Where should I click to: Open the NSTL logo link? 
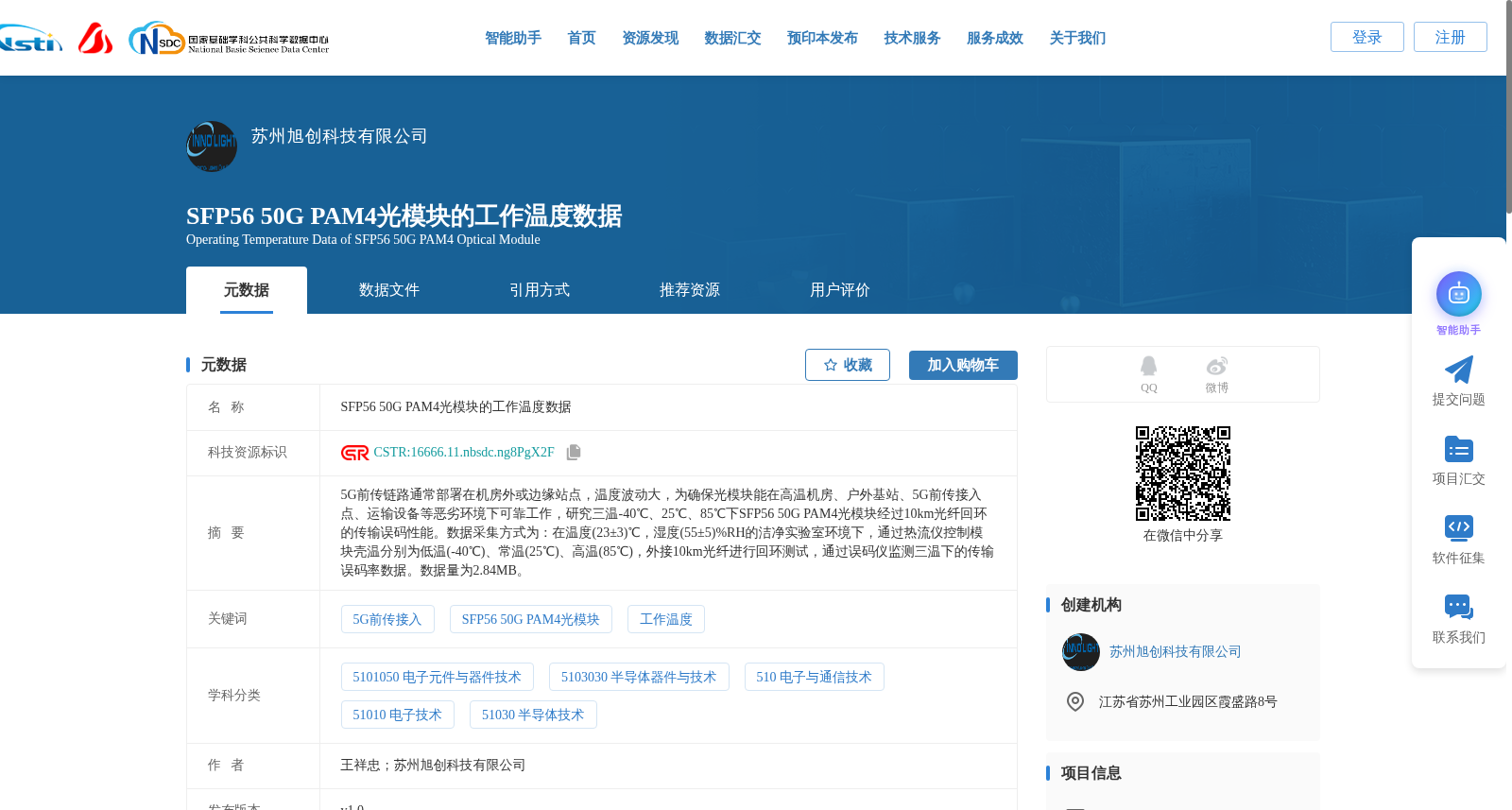coord(30,39)
